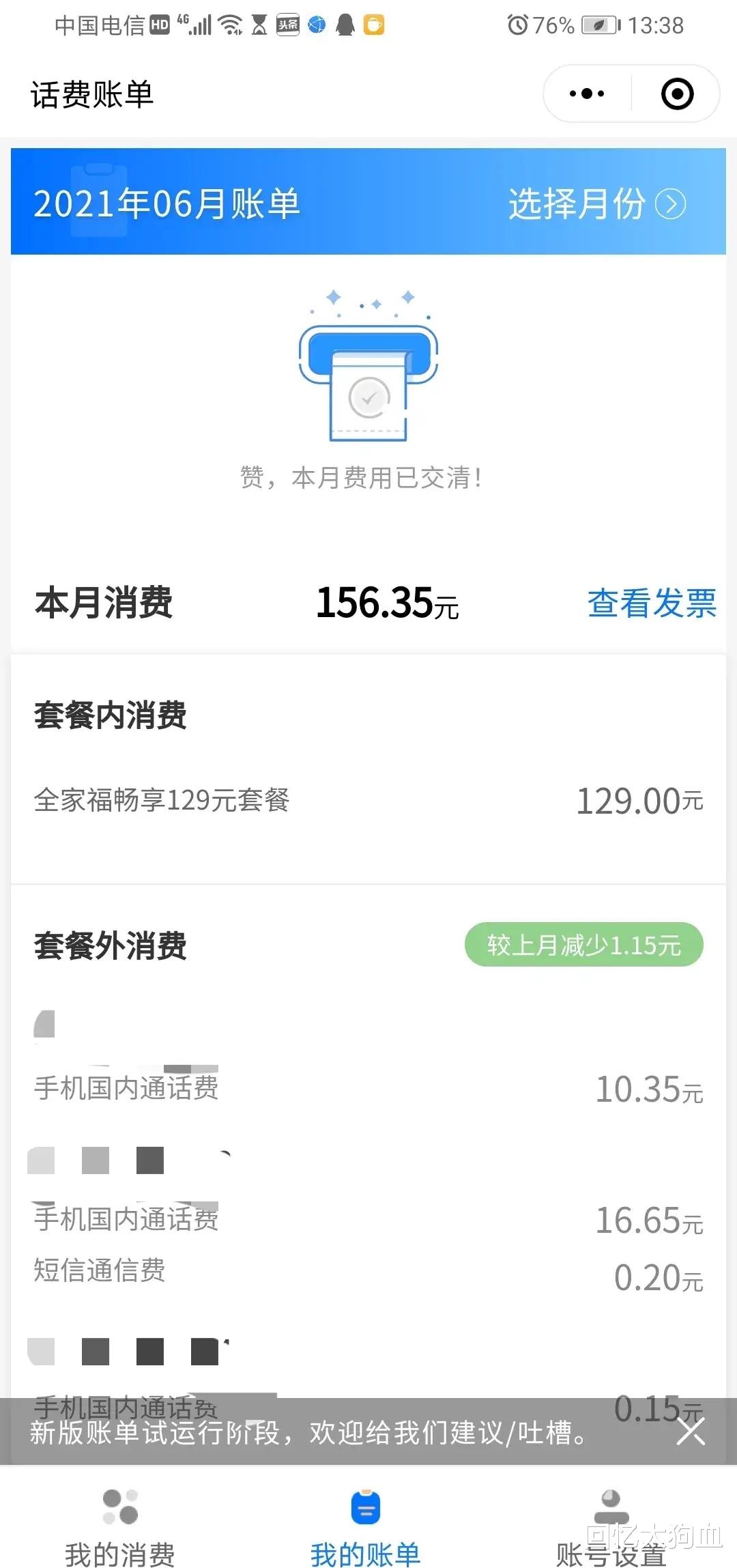Tap the 我的账单 tab icon
Image resolution: width=737 pixels, height=1568 pixels.
[x=366, y=1507]
